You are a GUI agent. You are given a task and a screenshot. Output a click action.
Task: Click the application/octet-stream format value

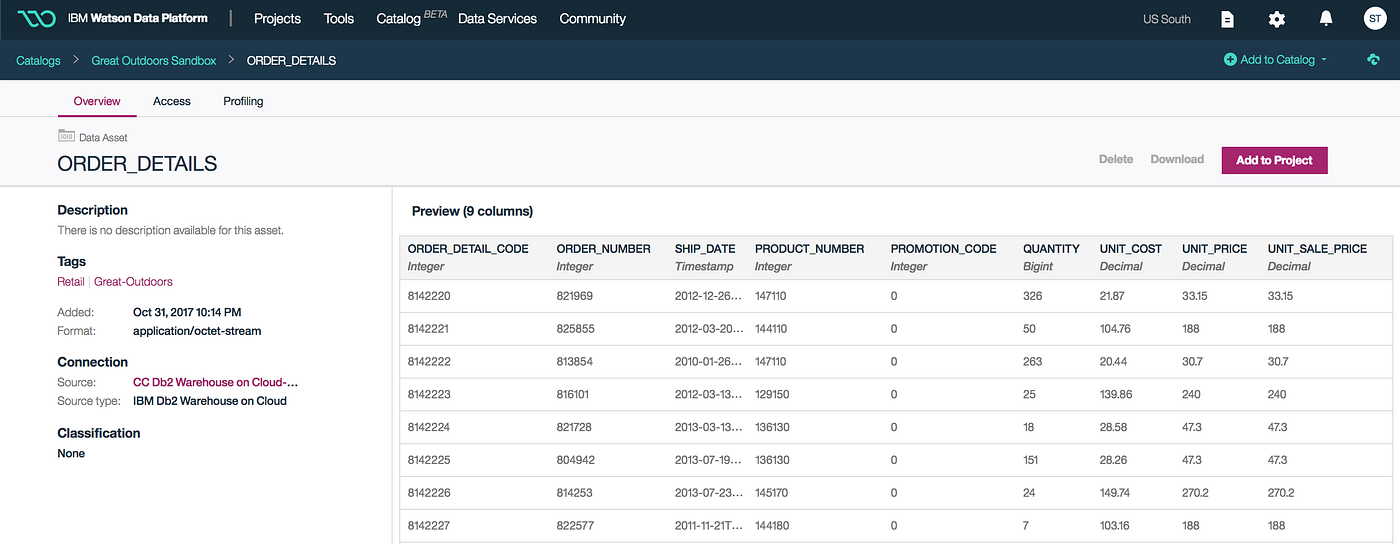pos(197,331)
